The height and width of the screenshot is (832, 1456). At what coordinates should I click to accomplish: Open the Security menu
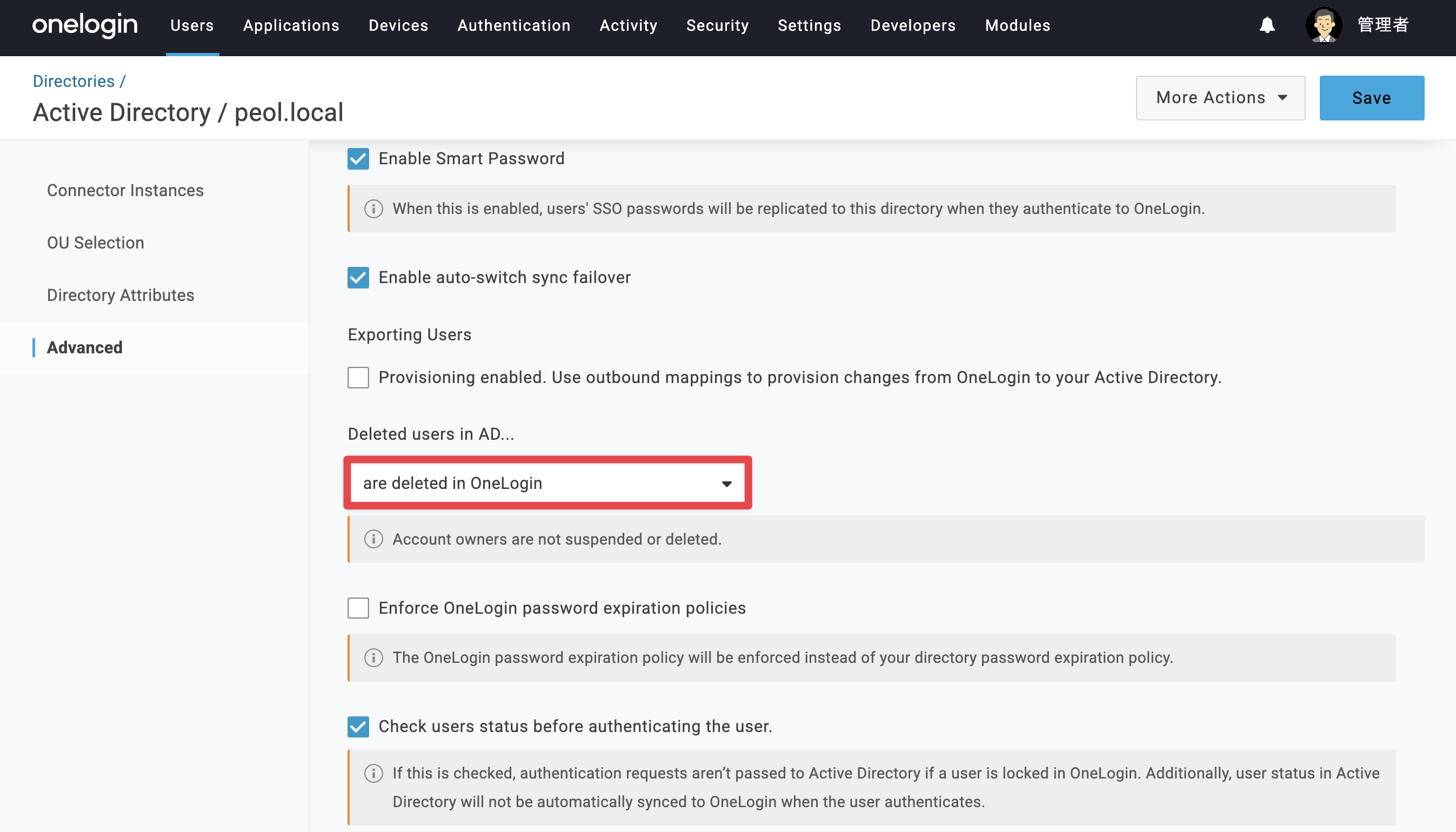coord(717,25)
